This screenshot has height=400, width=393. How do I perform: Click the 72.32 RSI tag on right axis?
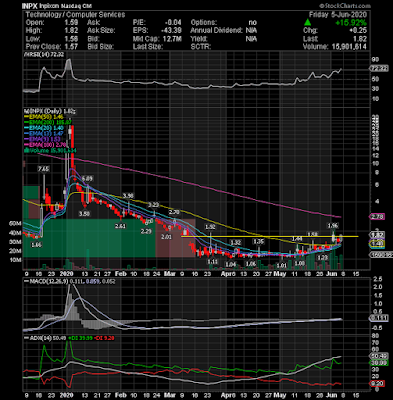[379, 68]
